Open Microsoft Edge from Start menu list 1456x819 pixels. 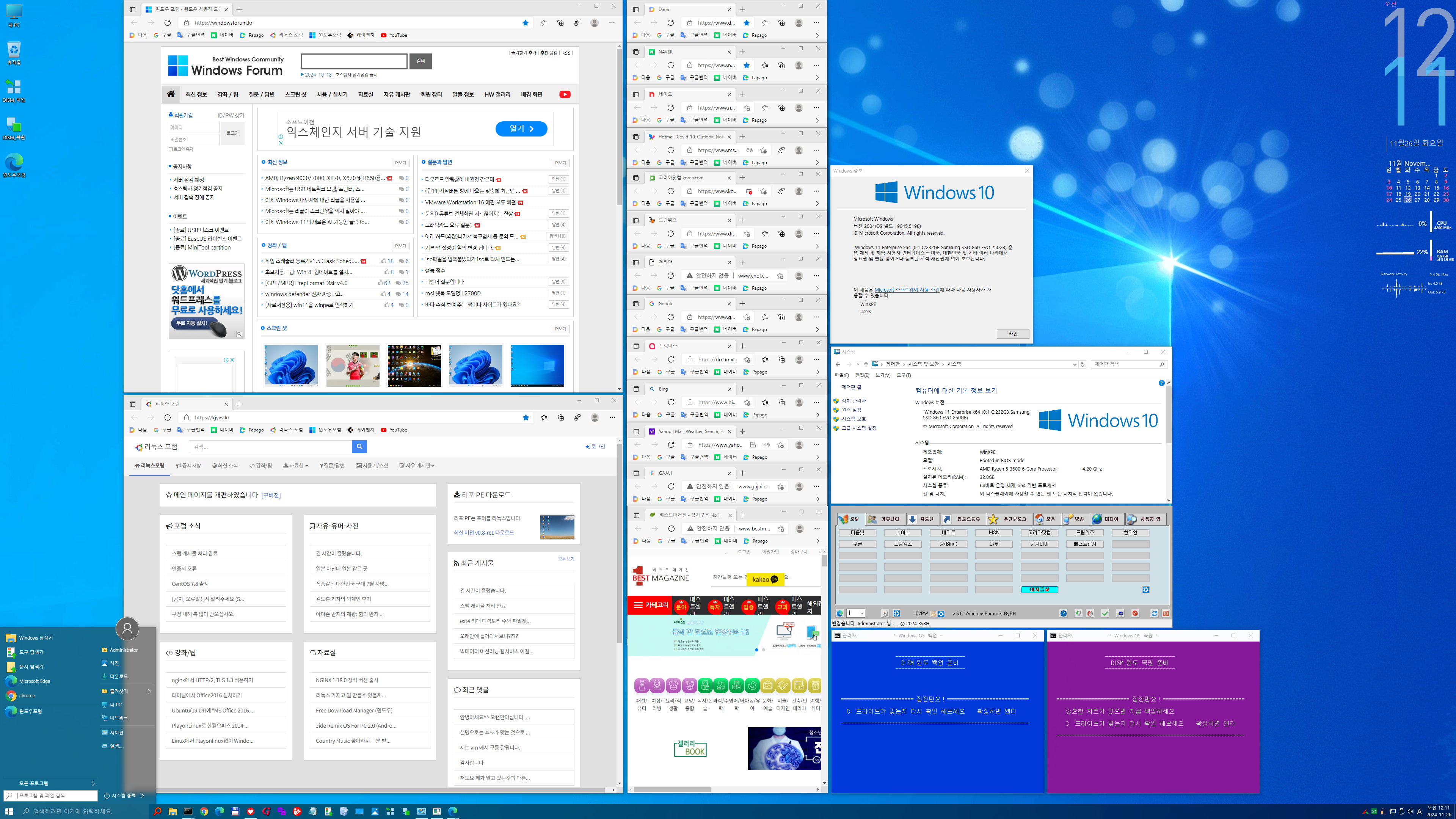35,681
